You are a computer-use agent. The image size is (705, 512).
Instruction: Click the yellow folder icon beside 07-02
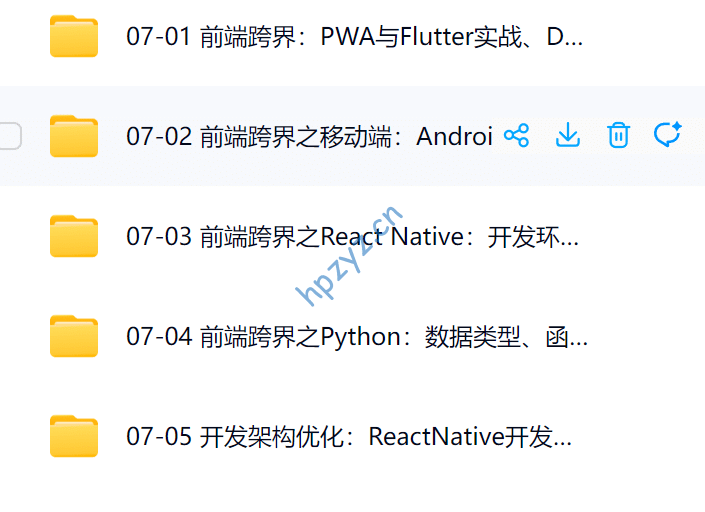(x=74, y=137)
